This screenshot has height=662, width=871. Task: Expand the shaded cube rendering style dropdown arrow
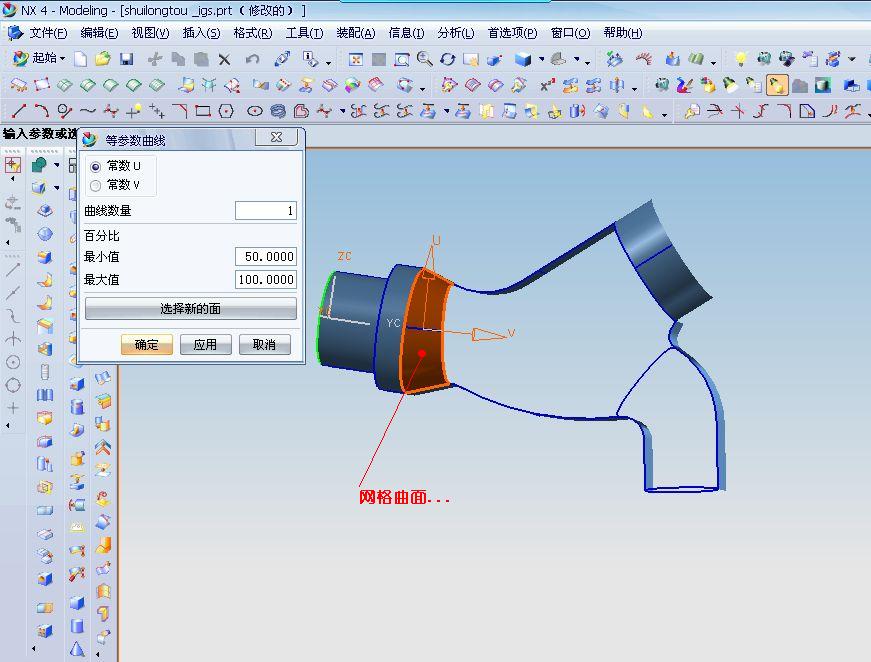click(542, 58)
